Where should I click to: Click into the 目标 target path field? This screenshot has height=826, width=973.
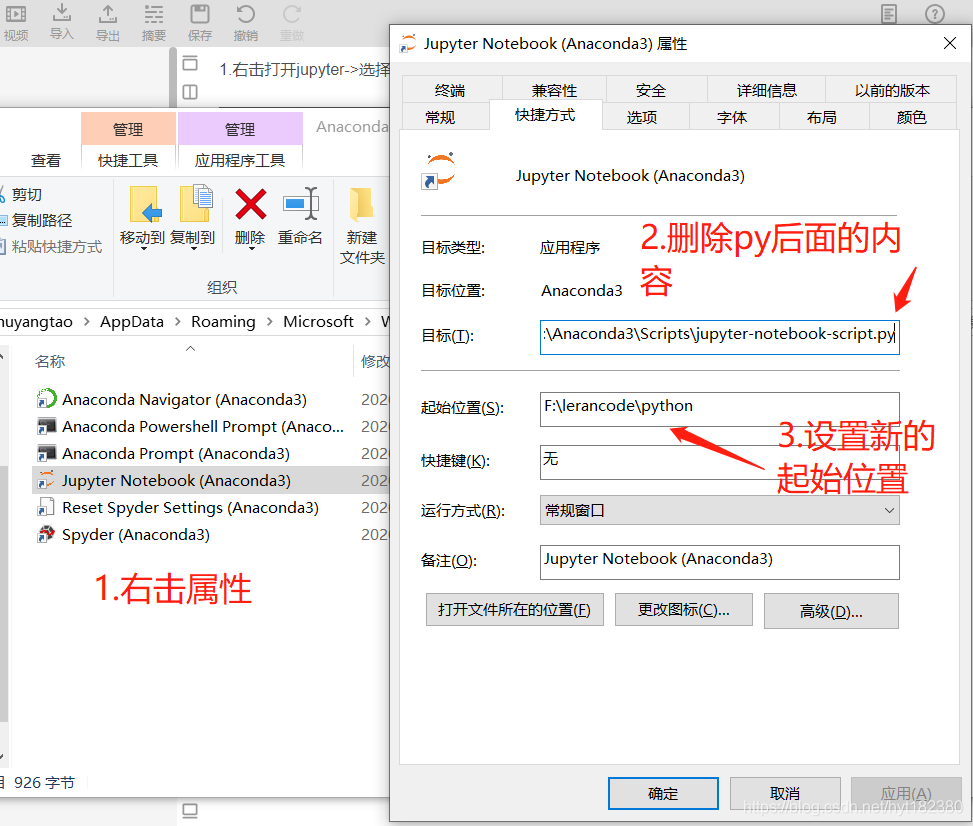coord(719,337)
